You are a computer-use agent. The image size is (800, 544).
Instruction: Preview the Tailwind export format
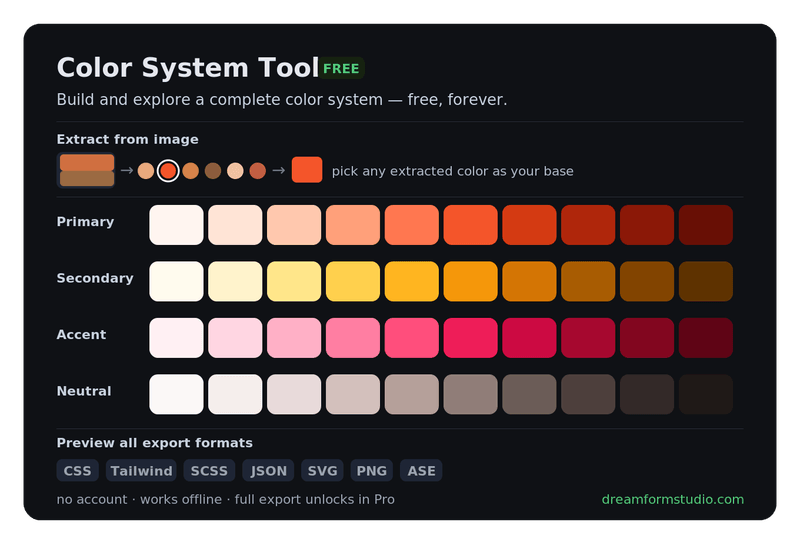tap(141, 471)
